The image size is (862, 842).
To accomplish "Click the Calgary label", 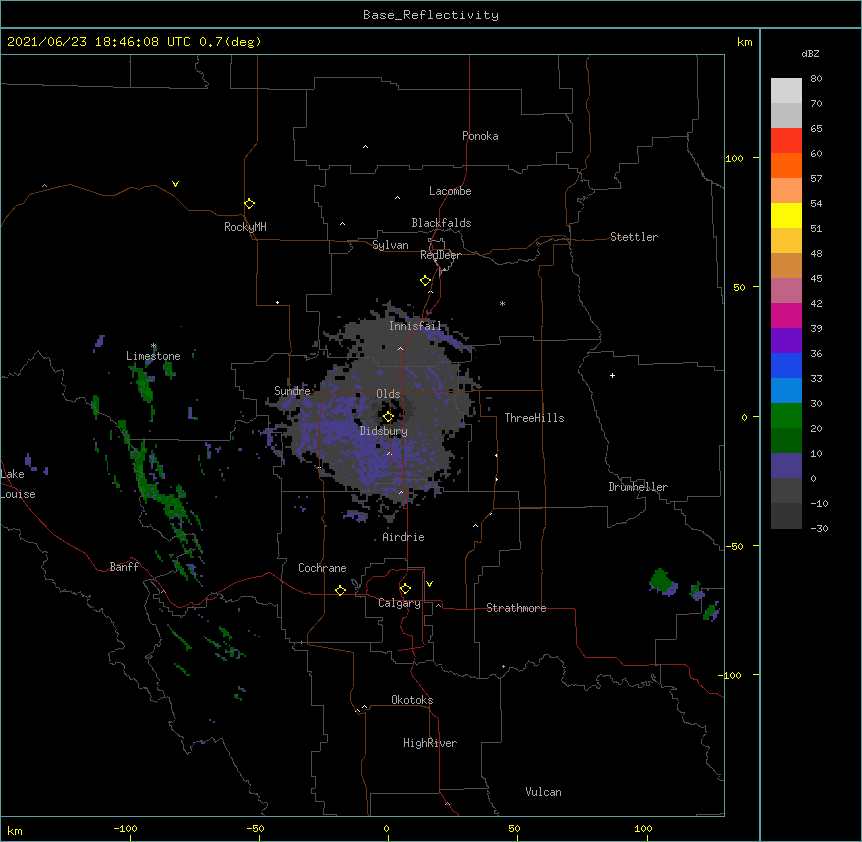I will click(399, 603).
